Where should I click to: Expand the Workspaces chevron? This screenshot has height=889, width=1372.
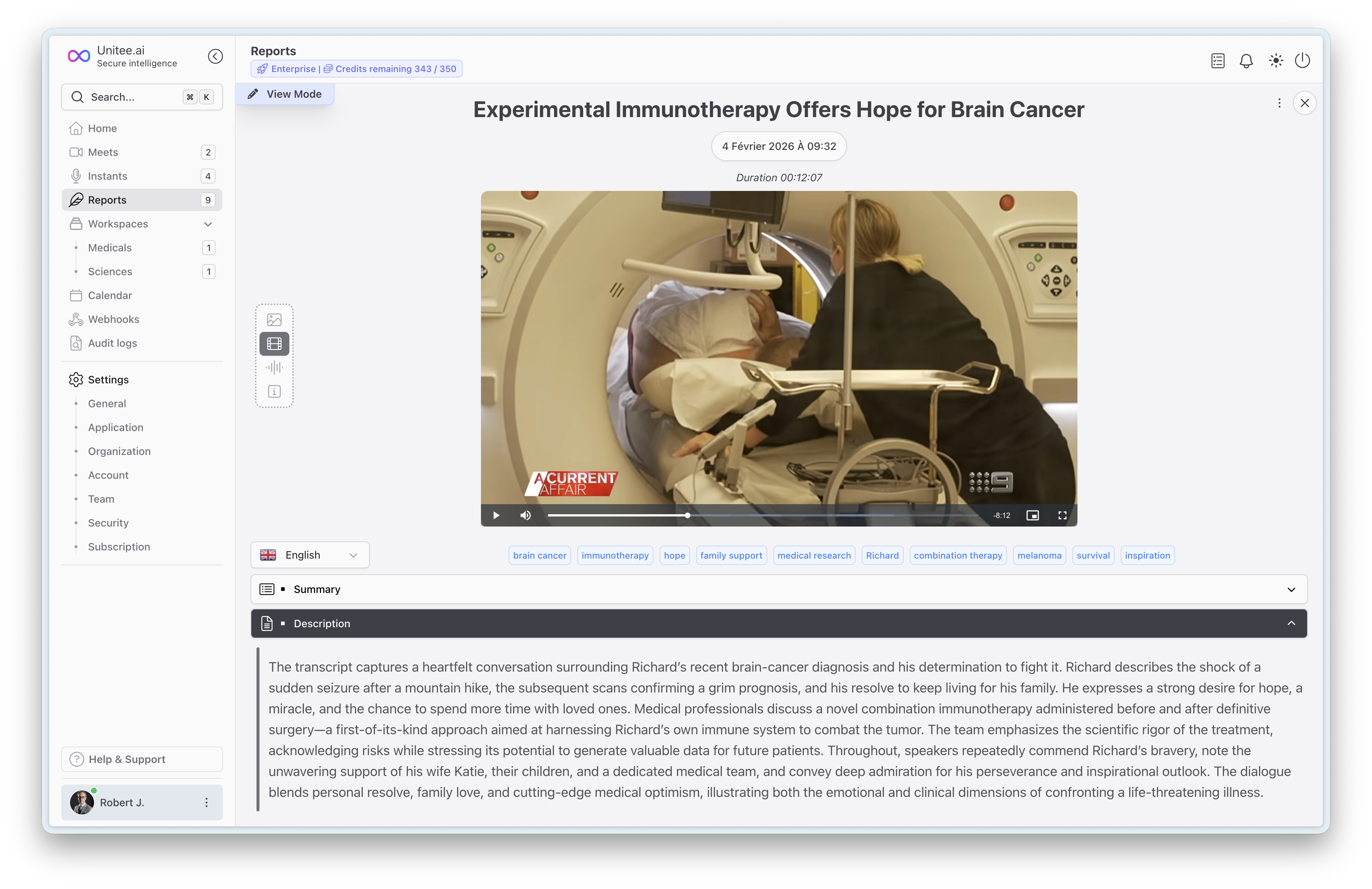click(x=208, y=224)
